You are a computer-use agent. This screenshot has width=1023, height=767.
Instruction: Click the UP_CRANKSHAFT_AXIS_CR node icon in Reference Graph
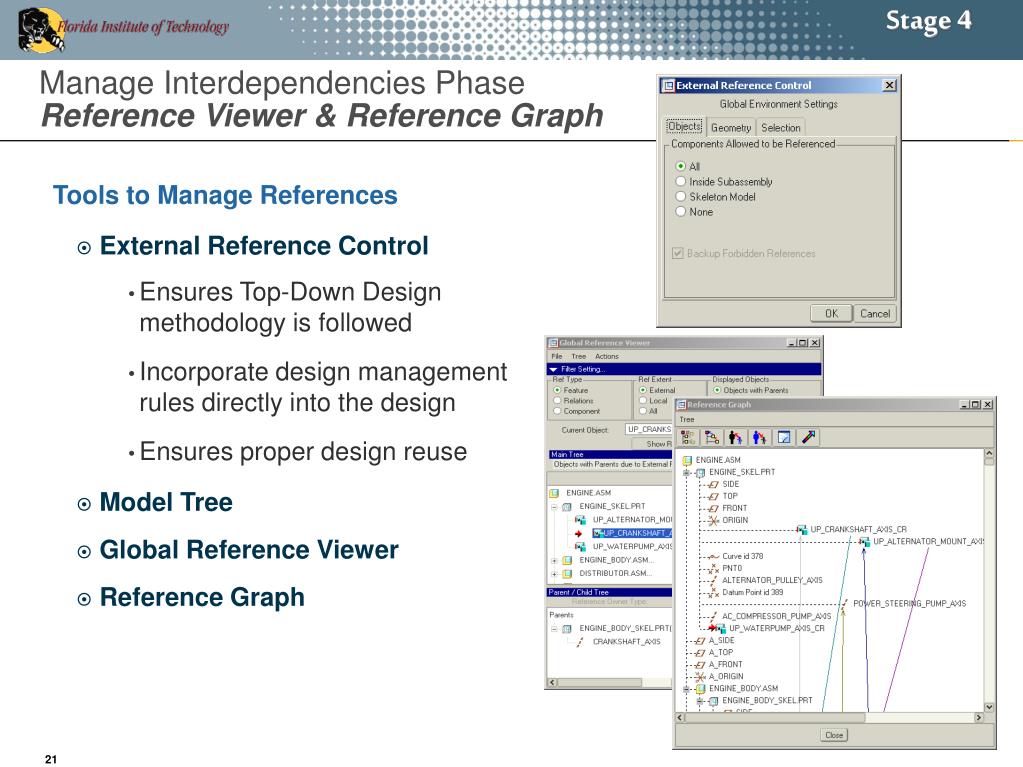click(802, 530)
